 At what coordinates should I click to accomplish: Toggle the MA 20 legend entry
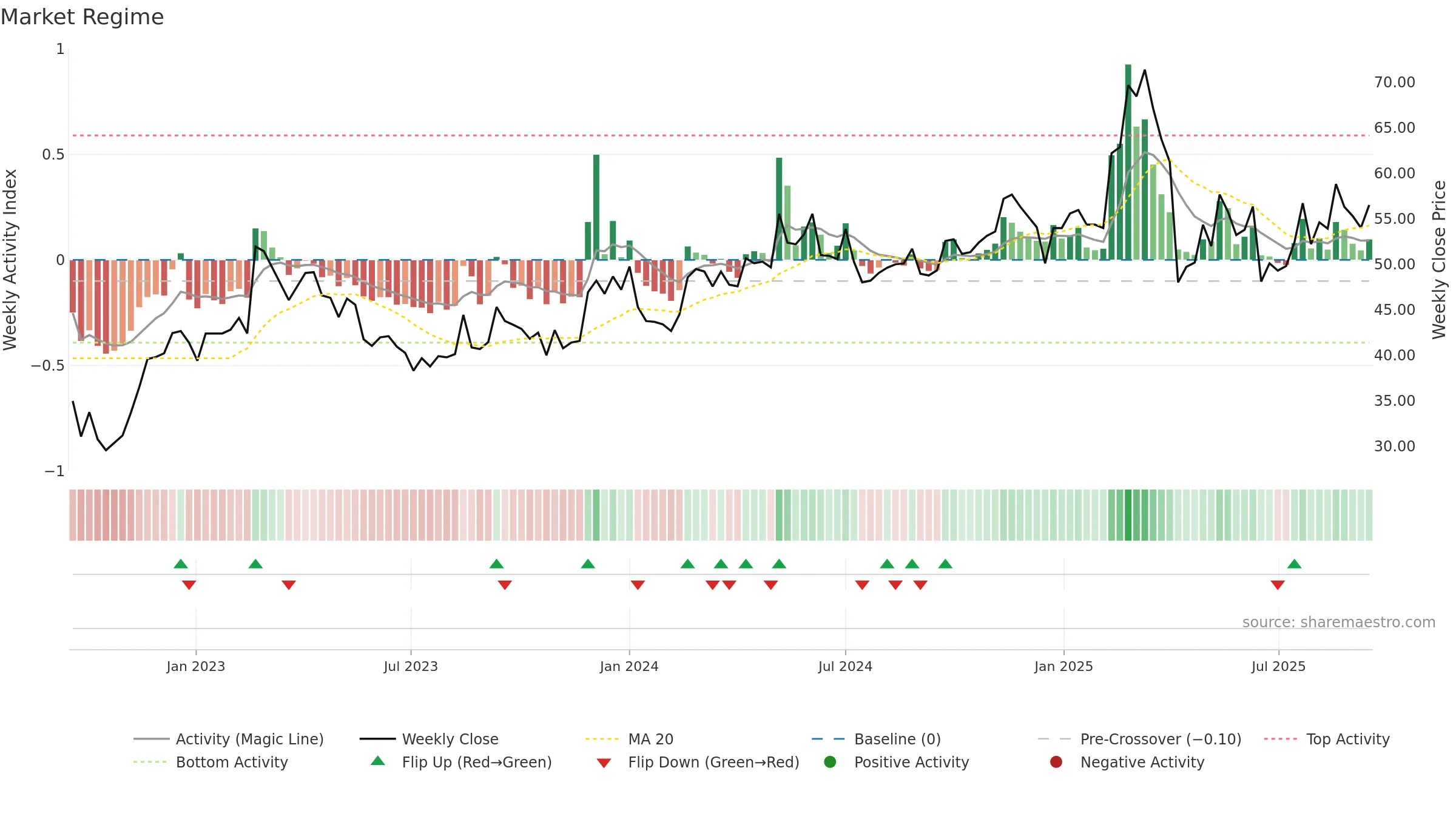tap(629, 739)
